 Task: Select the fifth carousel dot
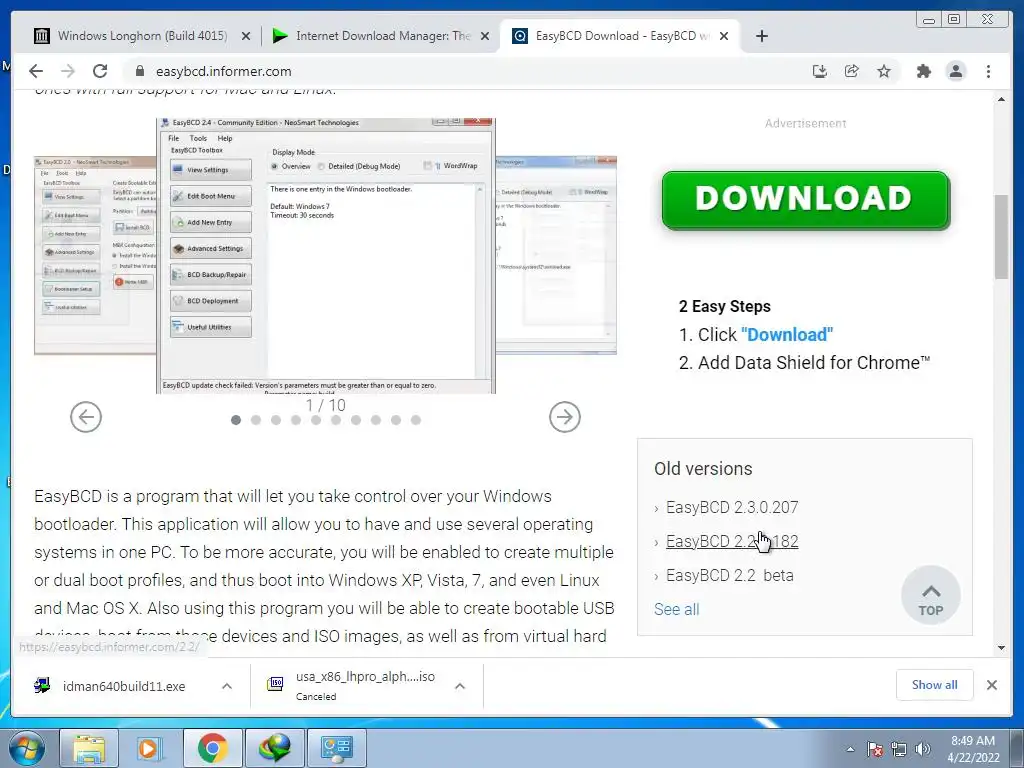(x=316, y=420)
